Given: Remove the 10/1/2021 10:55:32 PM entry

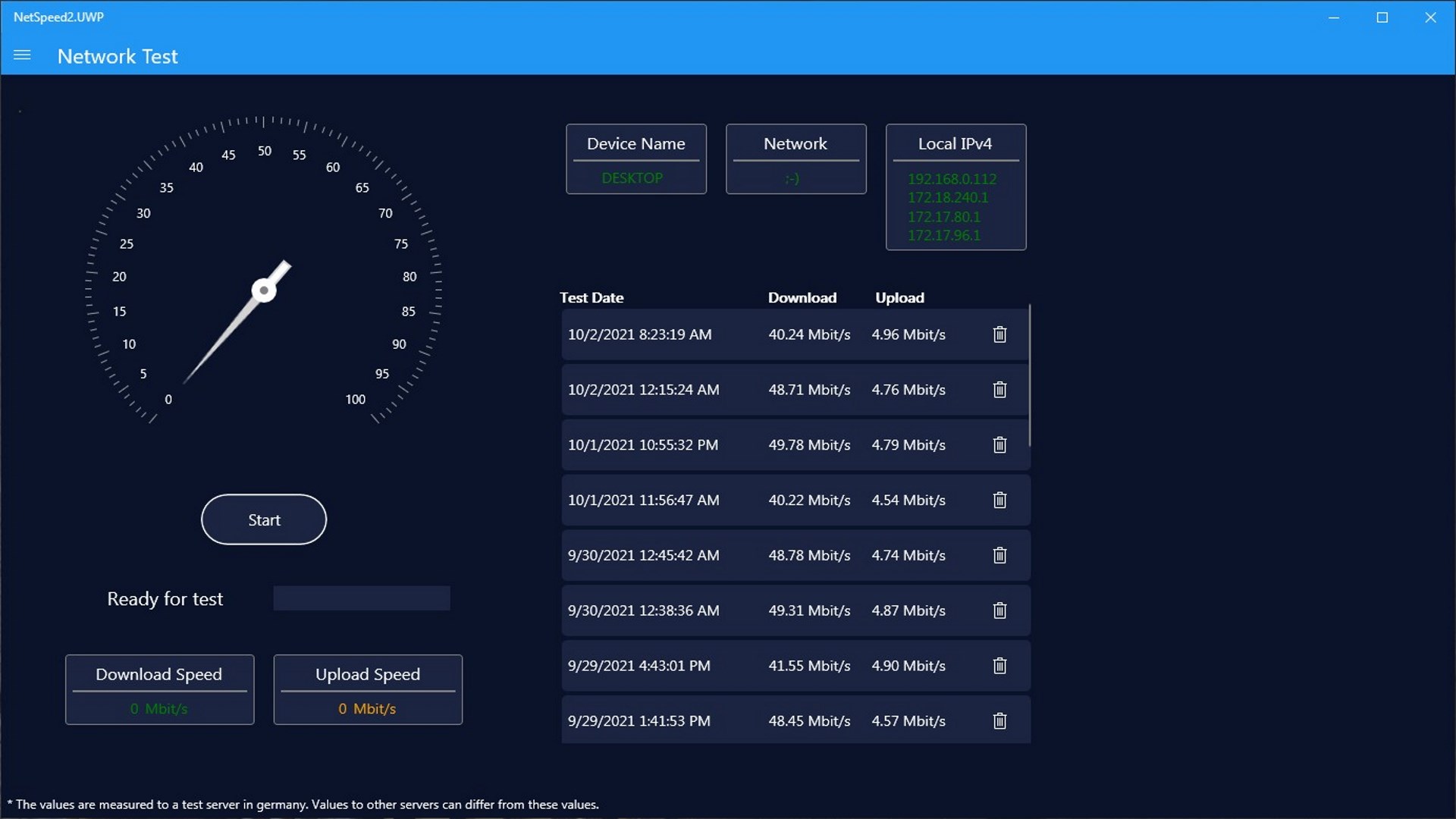Looking at the screenshot, I should tap(999, 445).
